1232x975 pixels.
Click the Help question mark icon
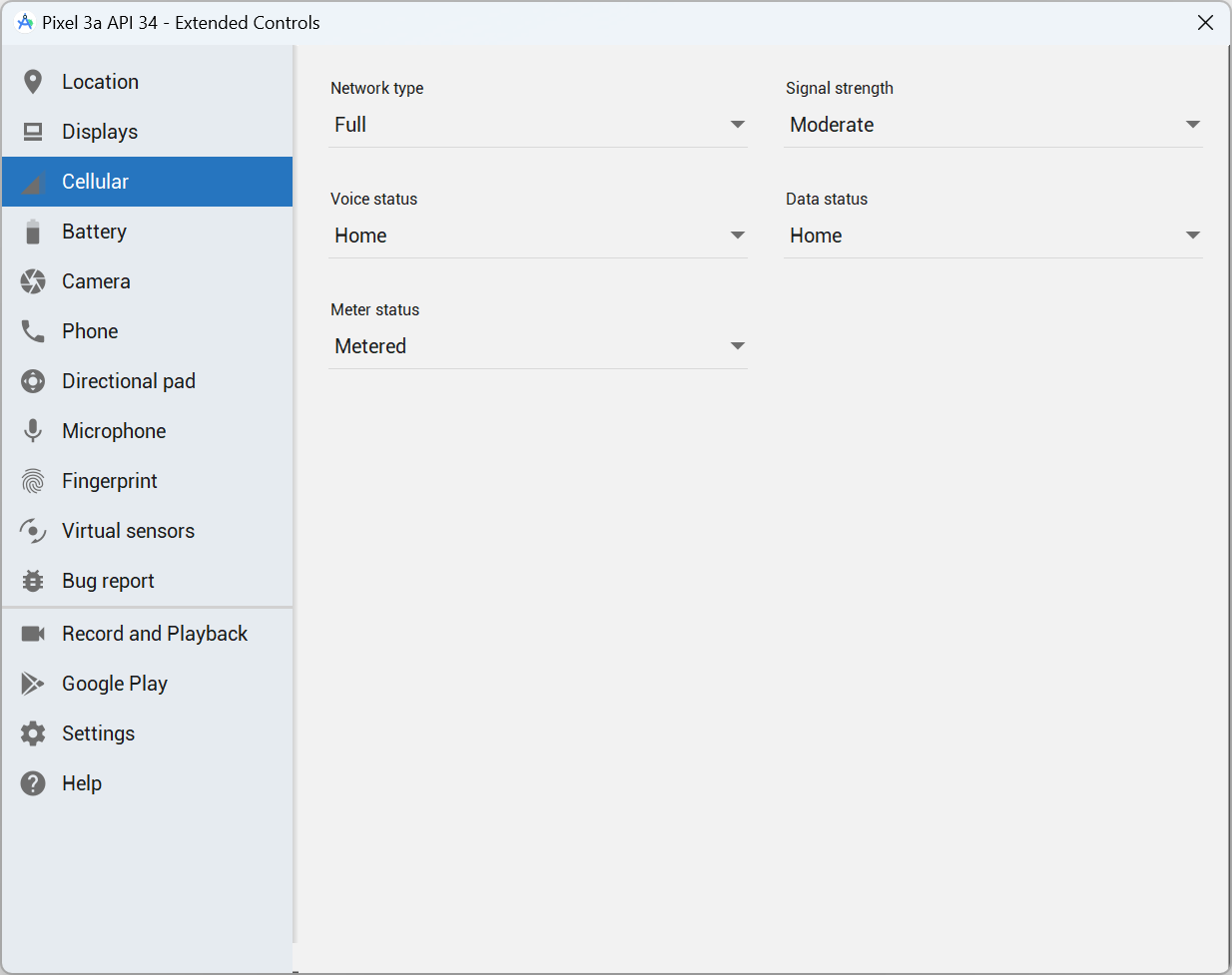(x=33, y=783)
